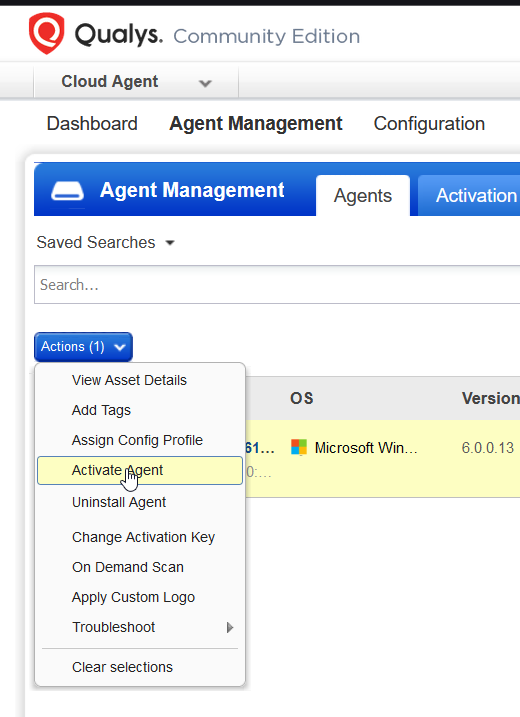Click the Version column header

pos(490,398)
